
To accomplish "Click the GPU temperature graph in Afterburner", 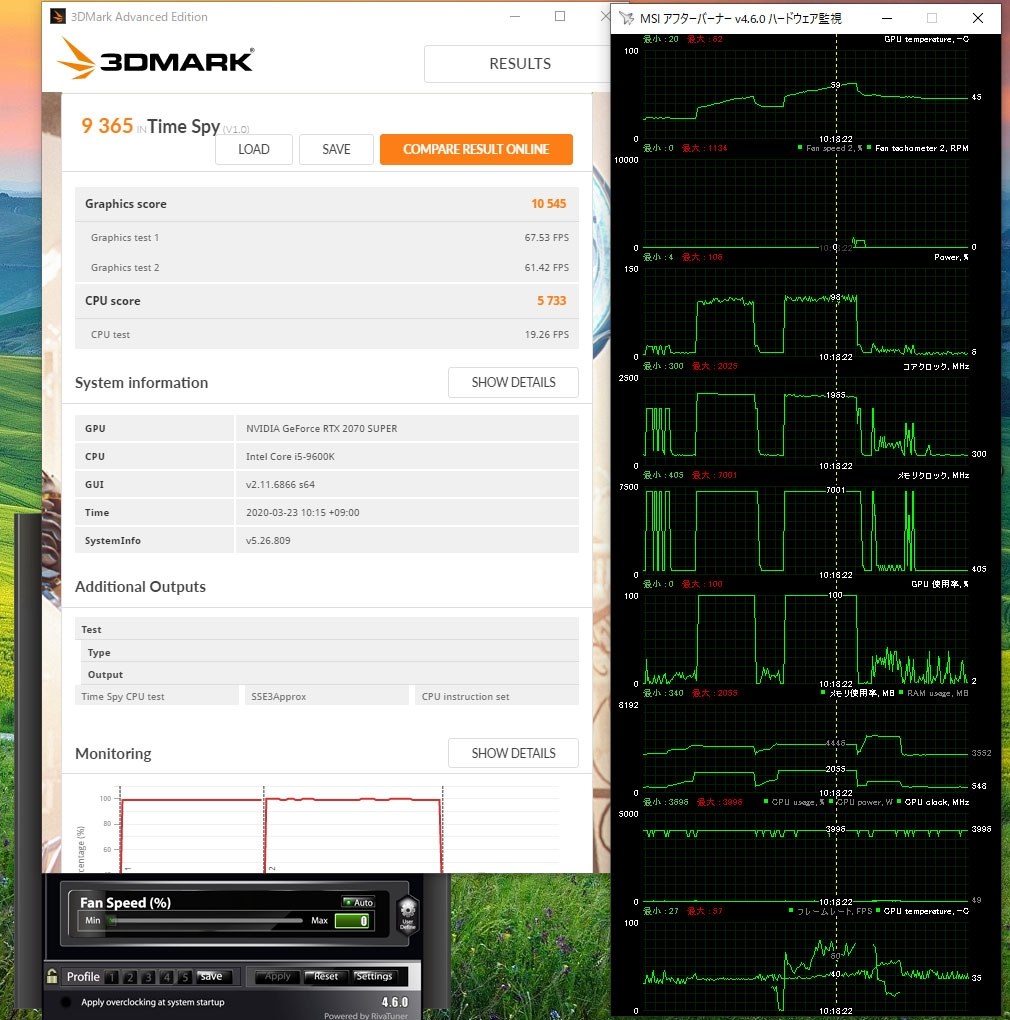I will [806, 94].
